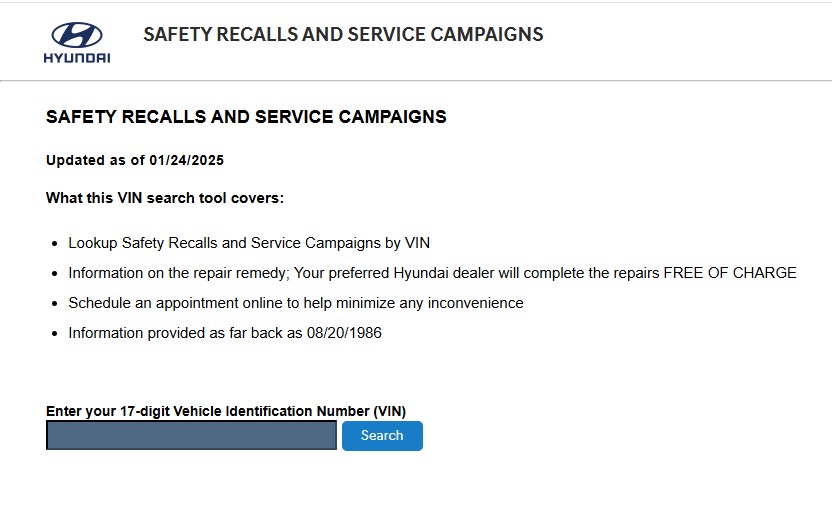The image size is (832, 528).
Task: Click the Hyundai logo emblem
Action: point(77,36)
